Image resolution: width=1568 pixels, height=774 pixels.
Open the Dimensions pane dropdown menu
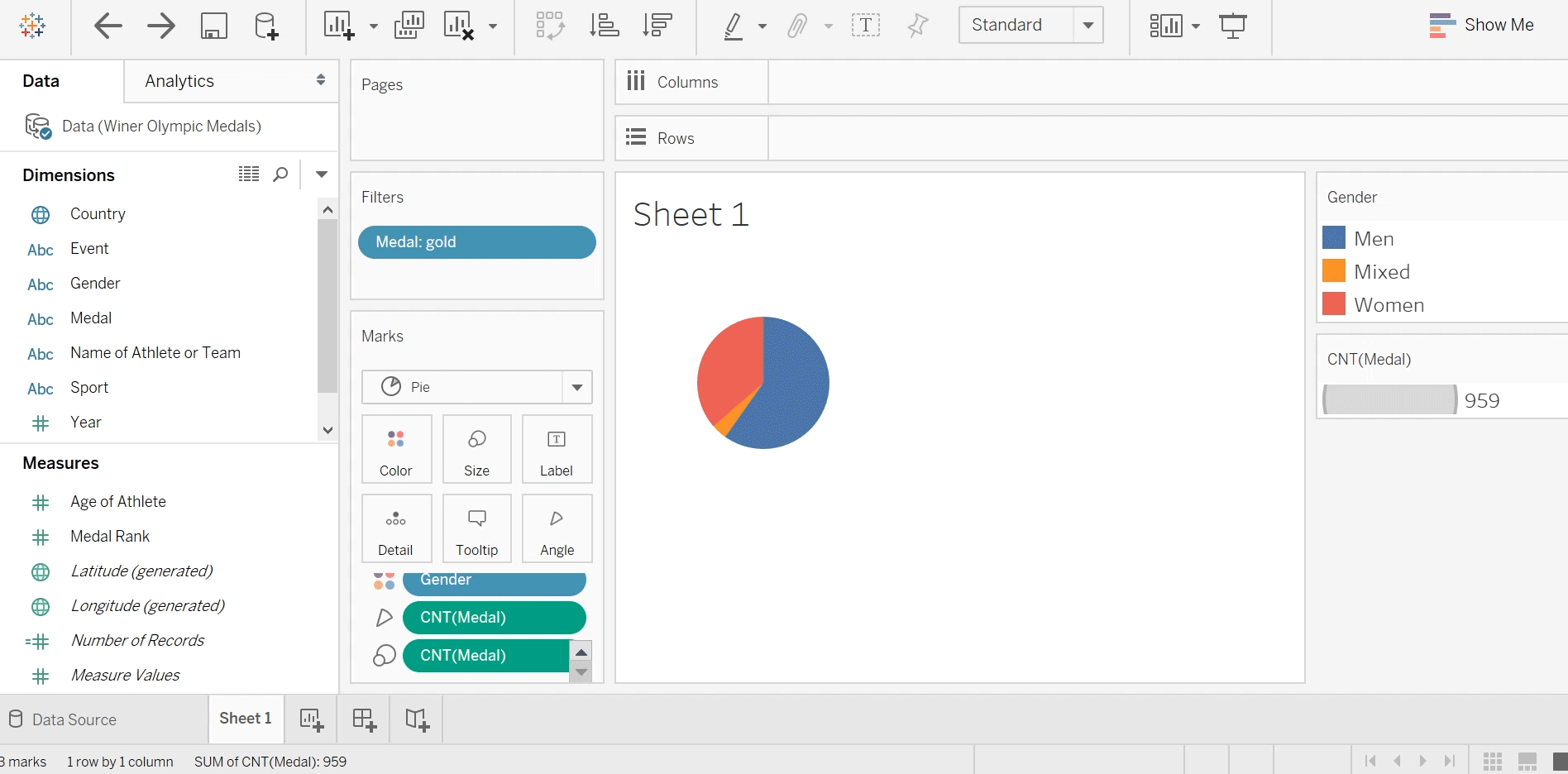point(322,174)
